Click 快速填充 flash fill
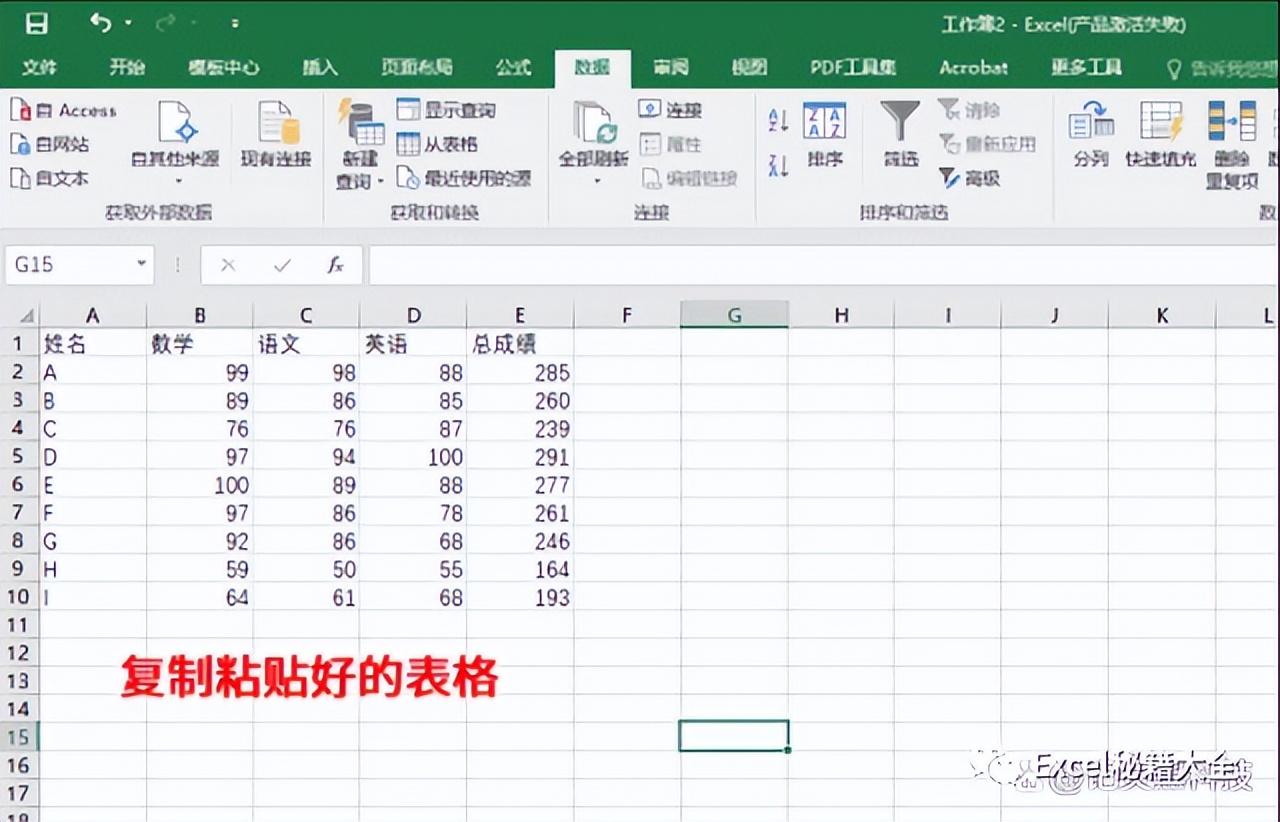This screenshot has width=1280, height=822. click(1161, 134)
